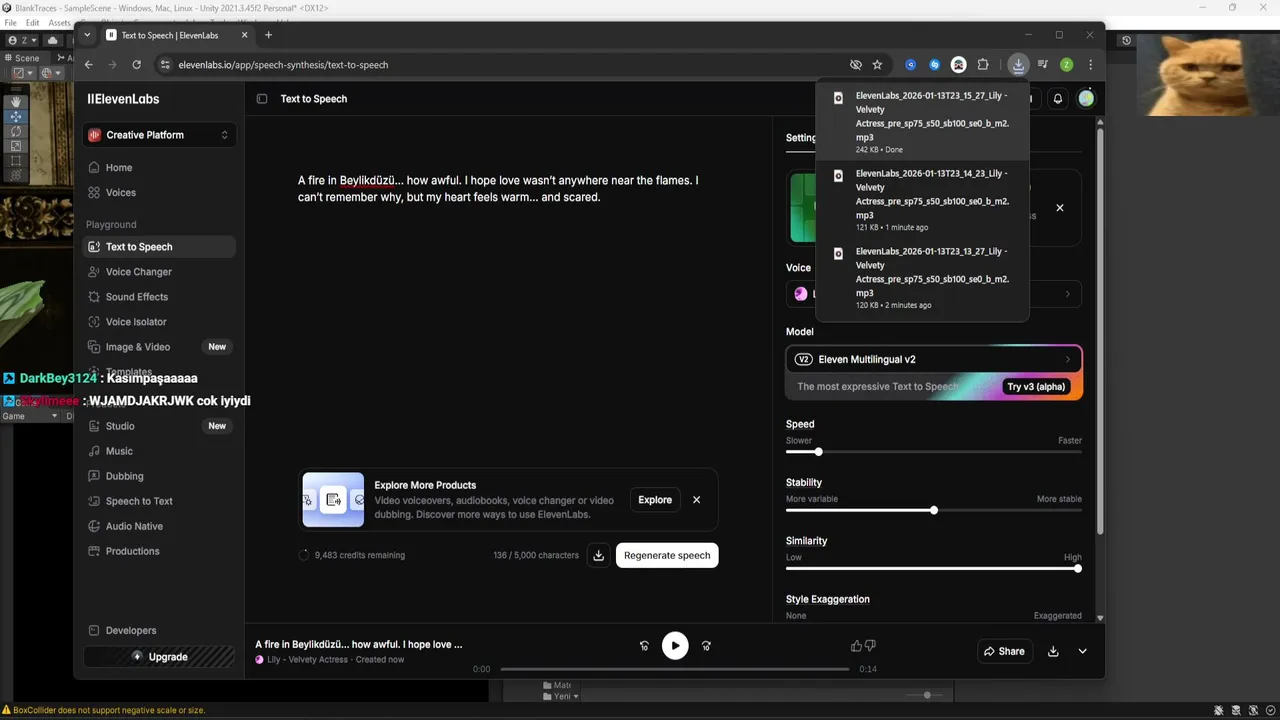
Task: Click the site info icon in address bar
Action: tap(165, 65)
